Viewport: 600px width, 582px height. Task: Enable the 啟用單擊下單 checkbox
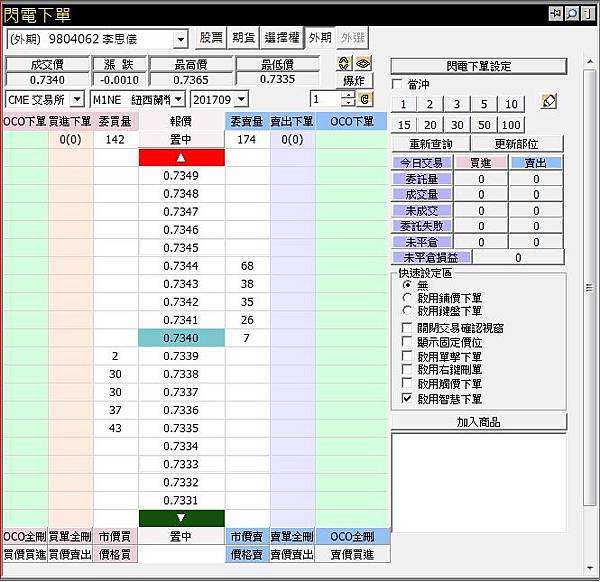(x=407, y=356)
